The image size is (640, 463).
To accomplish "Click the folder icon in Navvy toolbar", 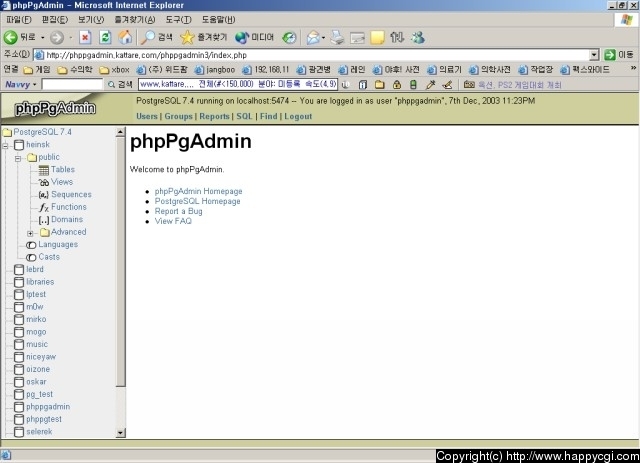I will point(380,85).
